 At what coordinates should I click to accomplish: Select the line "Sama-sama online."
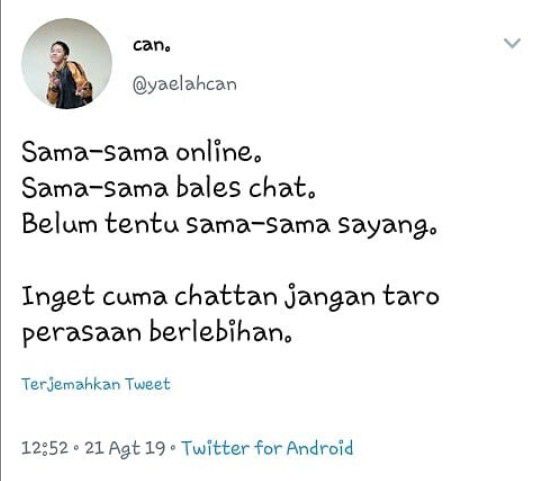pyautogui.click(x=142, y=151)
